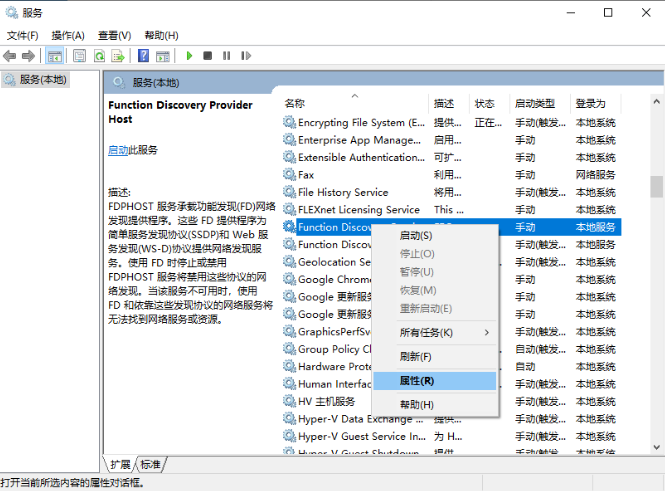Click the Pause service icon
The height and width of the screenshot is (491, 665).
(226, 56)
